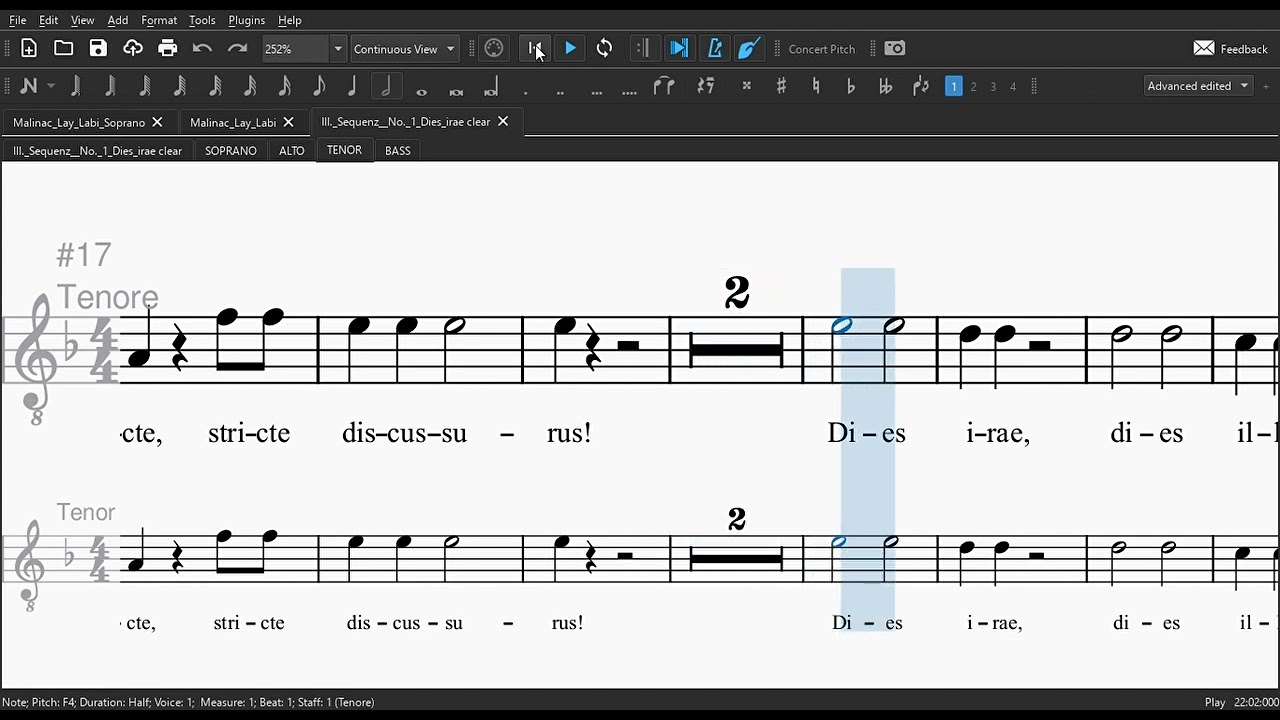This screenshot has height=720, width=1280.
Task: Select voice 1
Action: pyautogui.click(x=954, y=86)
